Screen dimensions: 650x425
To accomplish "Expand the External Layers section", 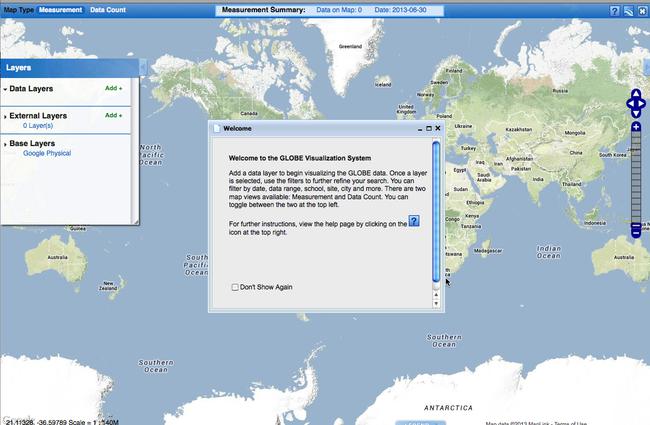I will [x=5, y=116].
